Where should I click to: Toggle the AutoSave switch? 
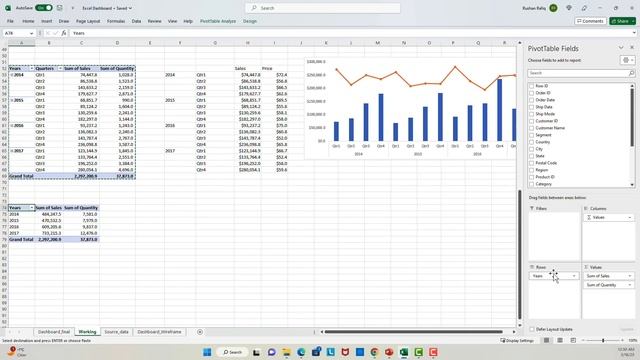[x=44, y=8]
